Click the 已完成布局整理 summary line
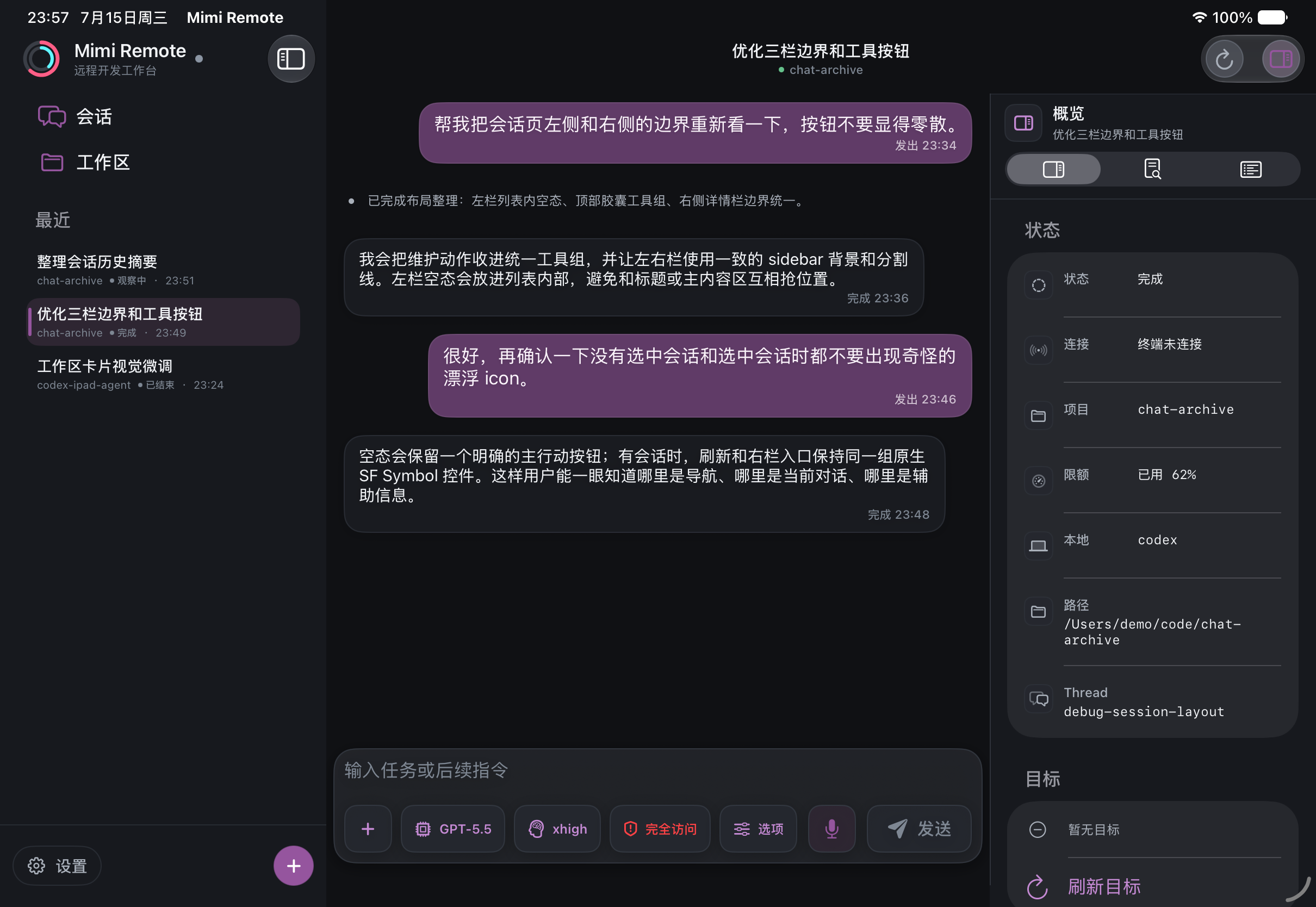Image resolution: width=1316 pixels, height=907 pixels. point(586,201)
